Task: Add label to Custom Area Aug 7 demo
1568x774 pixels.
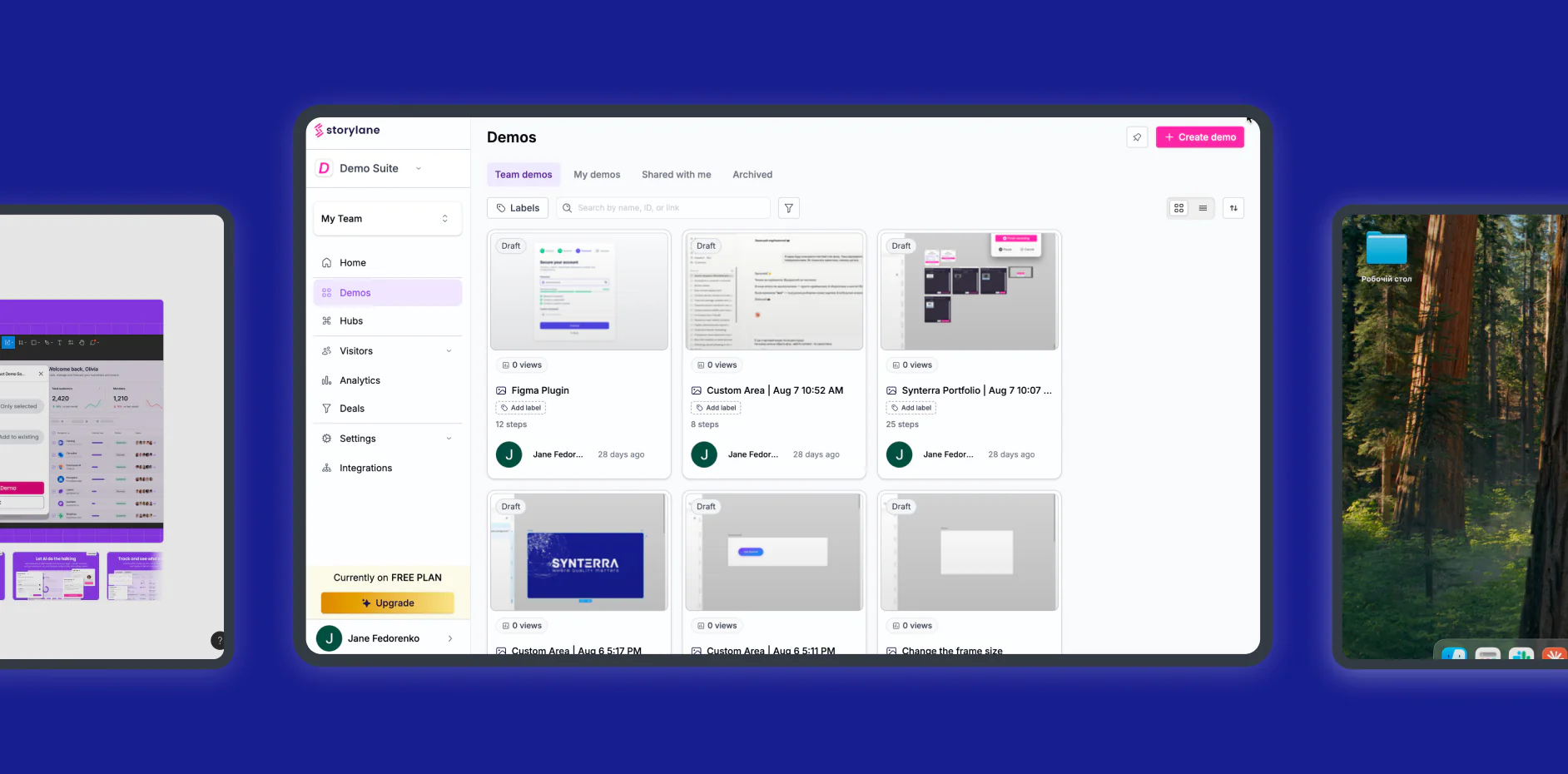Action: [x=716, y=408]
